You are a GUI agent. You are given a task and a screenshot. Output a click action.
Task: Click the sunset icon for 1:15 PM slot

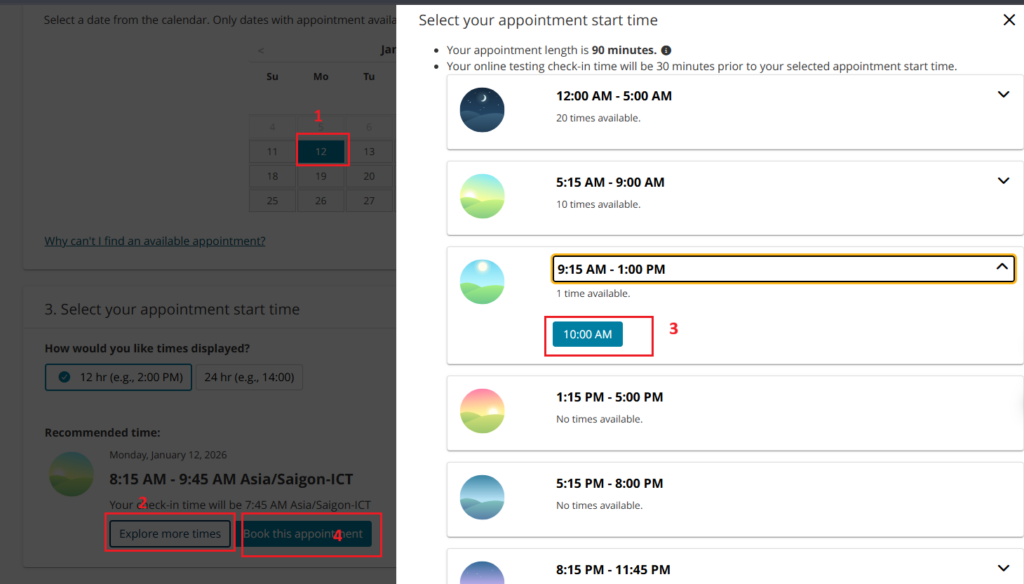point(482,411)
